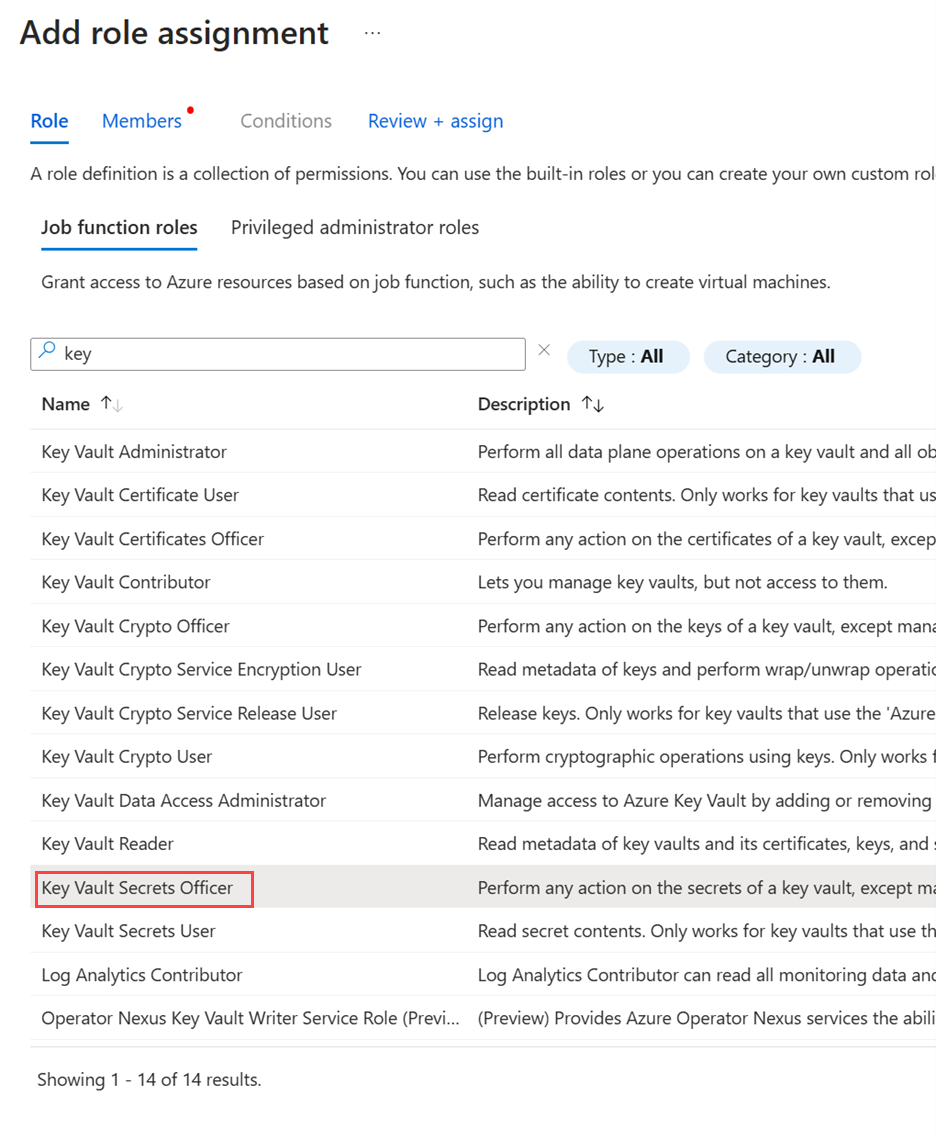Go to the Review + assign tab
Image resolution: width=936 pixels, height=1140 pixels.
(x=435, y=121)
